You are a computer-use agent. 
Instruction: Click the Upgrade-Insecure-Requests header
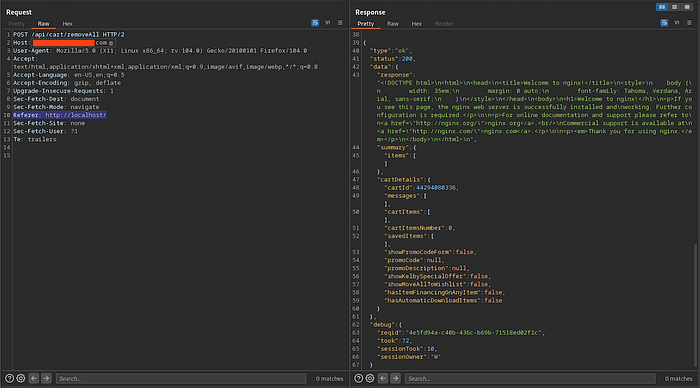click(63, 91)
